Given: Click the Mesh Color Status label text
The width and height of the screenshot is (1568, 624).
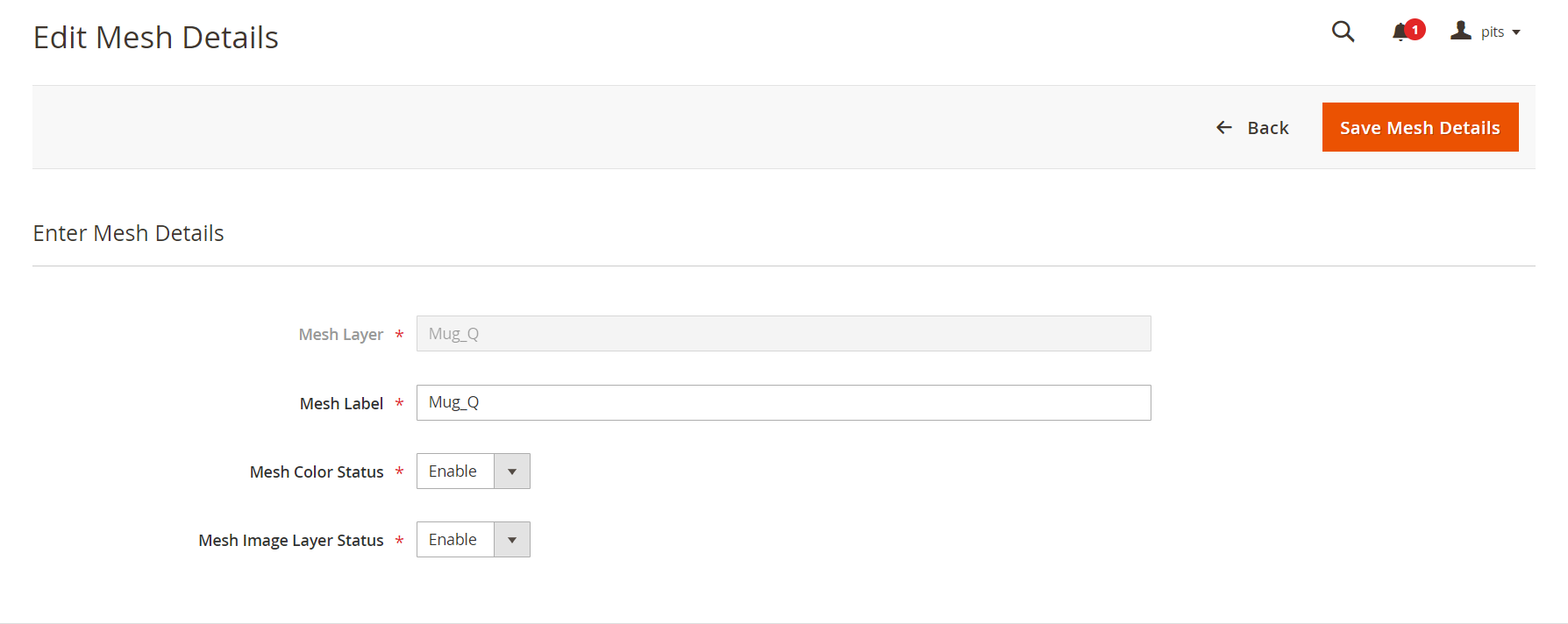Looking at the screenshot, I should (x=317, y=472).
